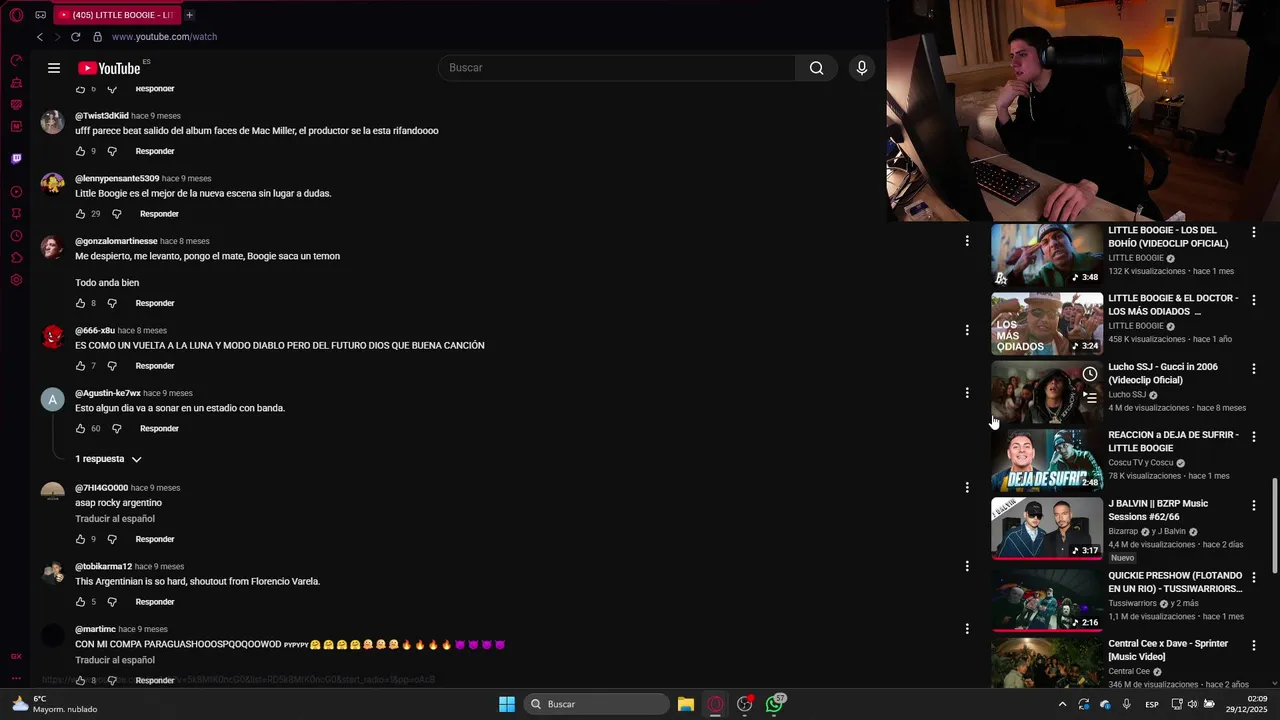1280x720 pixels.
Task: Like the @Agustin-ke7wx comment
Action: [x=80, y=429]
